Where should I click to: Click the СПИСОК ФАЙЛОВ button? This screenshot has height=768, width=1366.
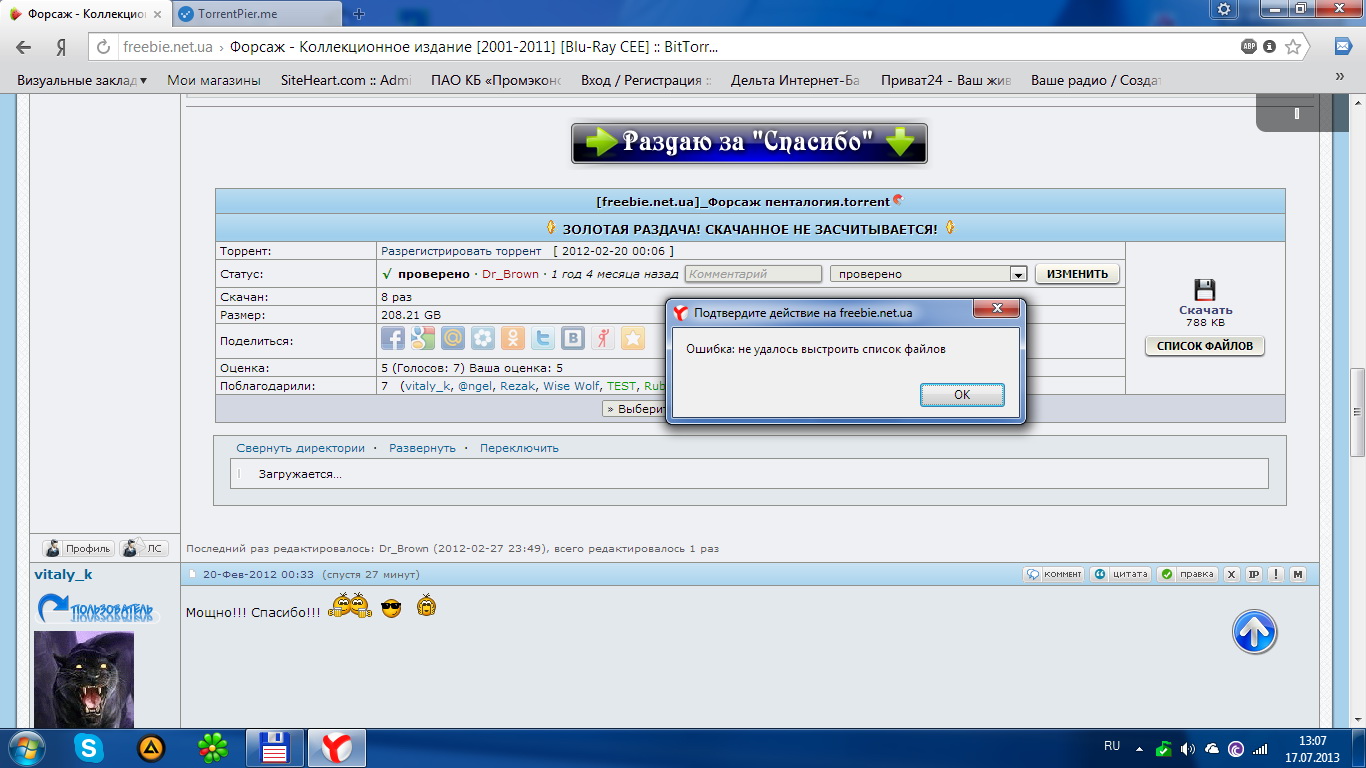1204,346
